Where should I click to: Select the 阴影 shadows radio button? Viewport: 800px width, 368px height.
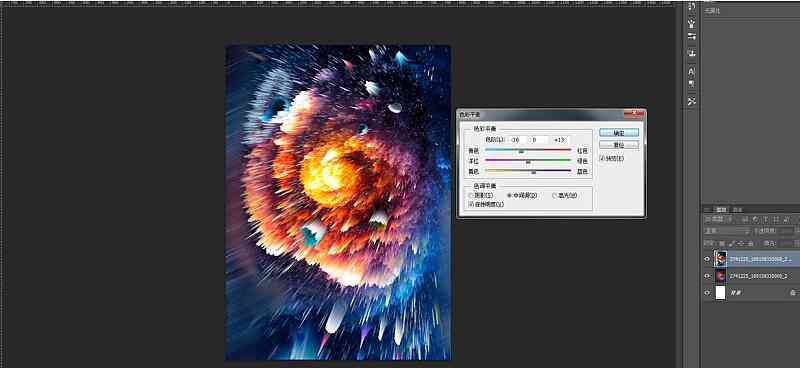[471, 195]
